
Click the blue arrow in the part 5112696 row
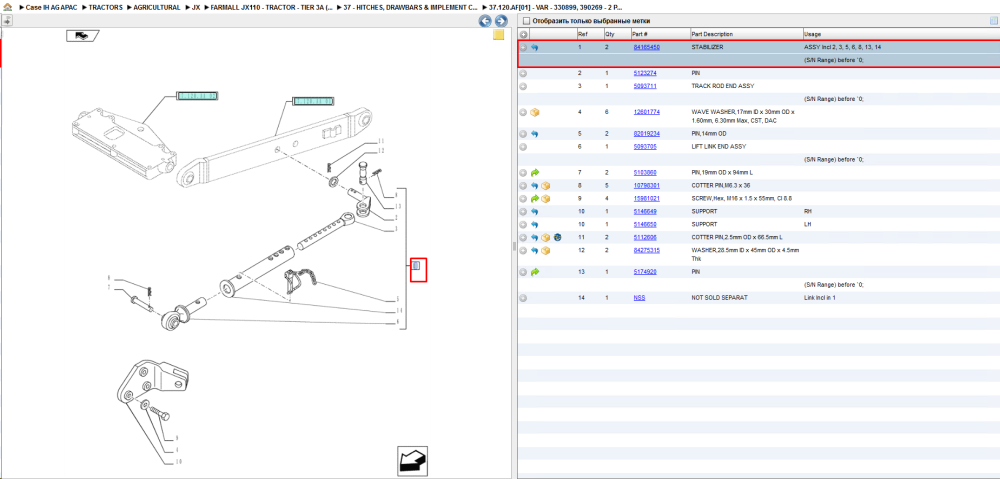[534, 237]
